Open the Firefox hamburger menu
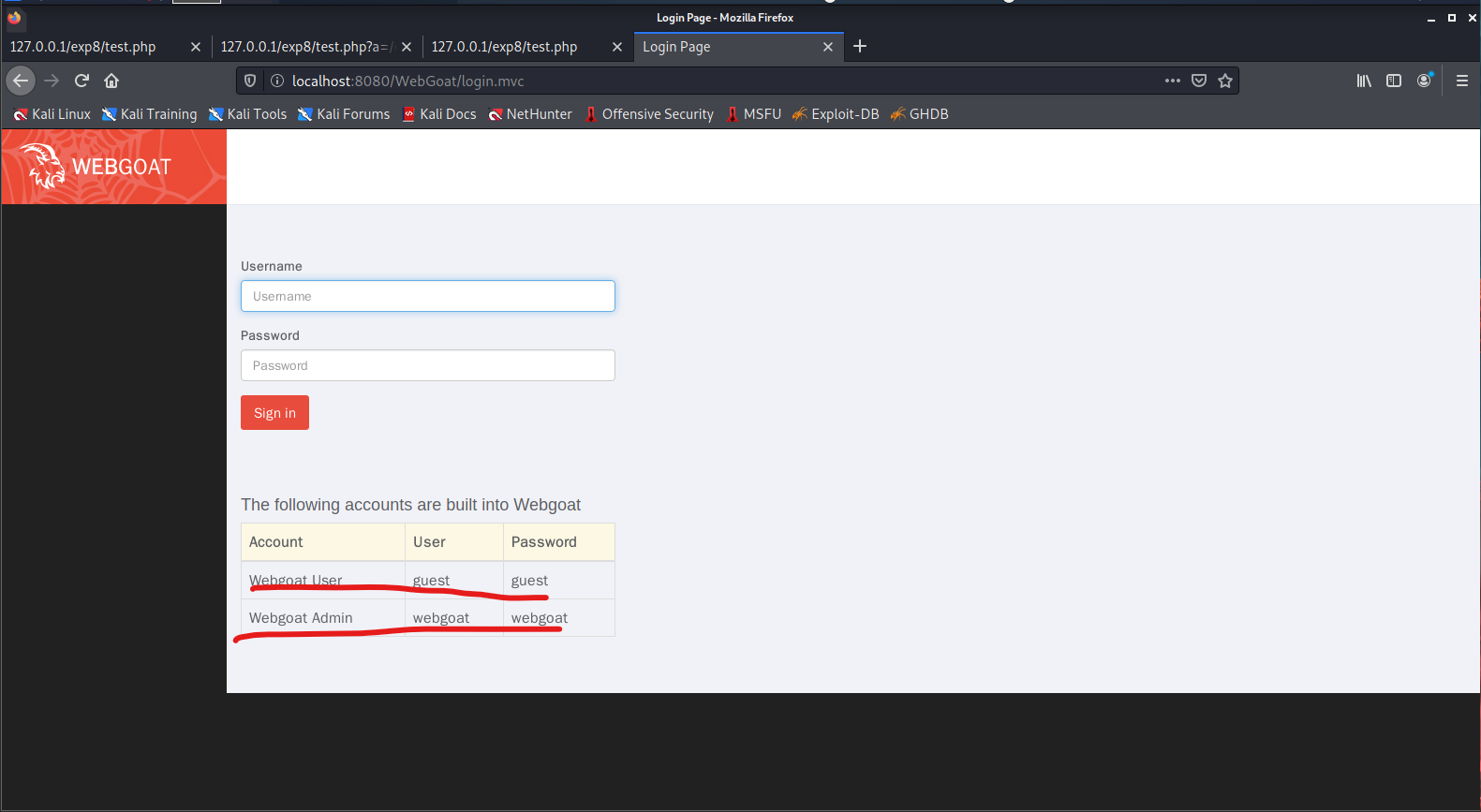1481x812 pixels. click(1461, 81)
